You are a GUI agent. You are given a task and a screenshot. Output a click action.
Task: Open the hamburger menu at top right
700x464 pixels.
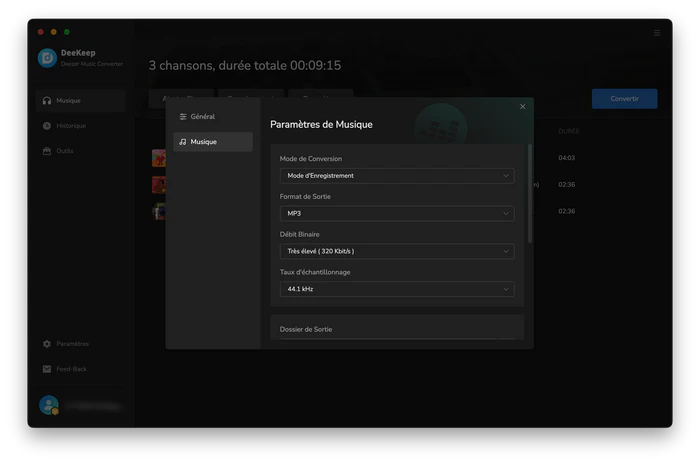657,33
